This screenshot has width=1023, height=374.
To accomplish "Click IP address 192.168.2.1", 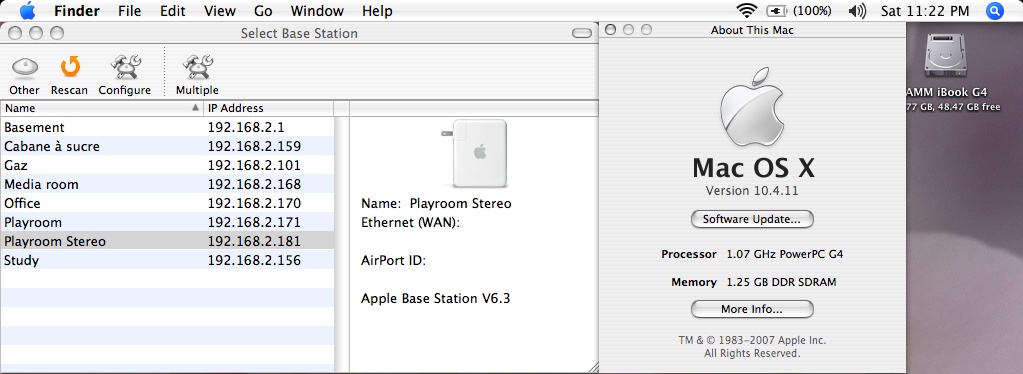I will click(x=246, y=127).
